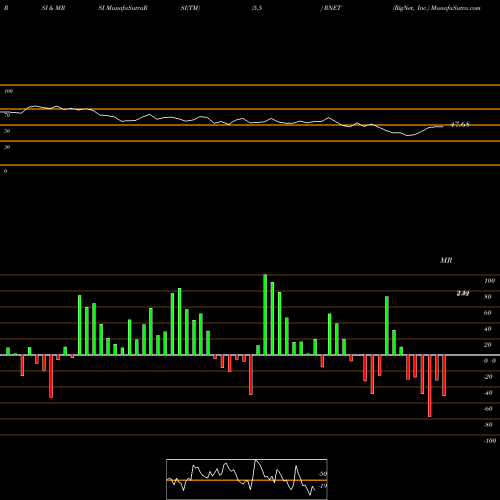Image resolution: width=500 pixels, height=500 pixels.
Task: Click the RSI axis label 0
Action: coord(5,171)
